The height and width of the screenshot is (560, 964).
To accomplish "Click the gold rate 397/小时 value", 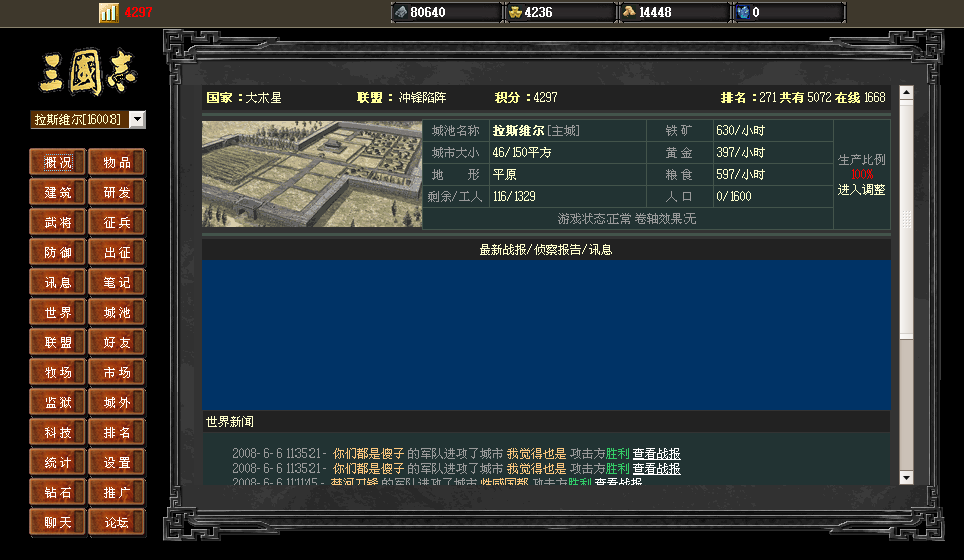I will [740, 152].
